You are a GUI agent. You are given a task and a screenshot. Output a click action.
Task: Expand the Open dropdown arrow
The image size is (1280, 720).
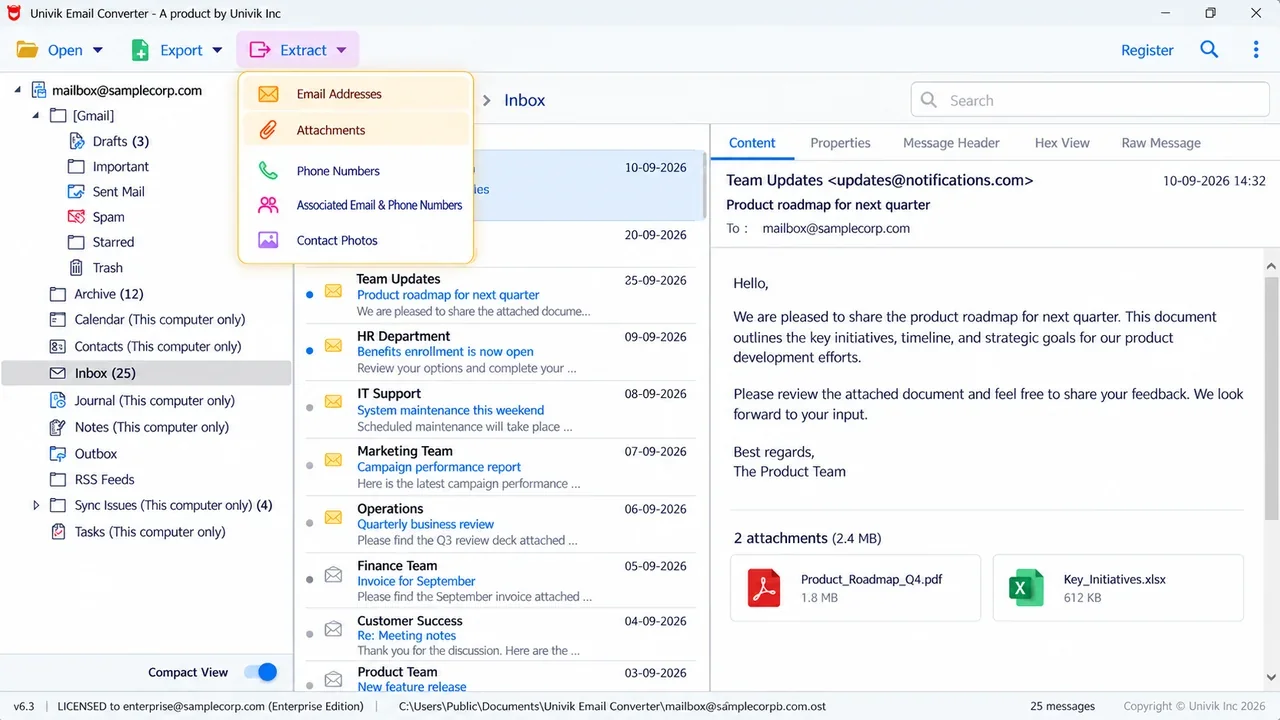[x=98, y=50]
